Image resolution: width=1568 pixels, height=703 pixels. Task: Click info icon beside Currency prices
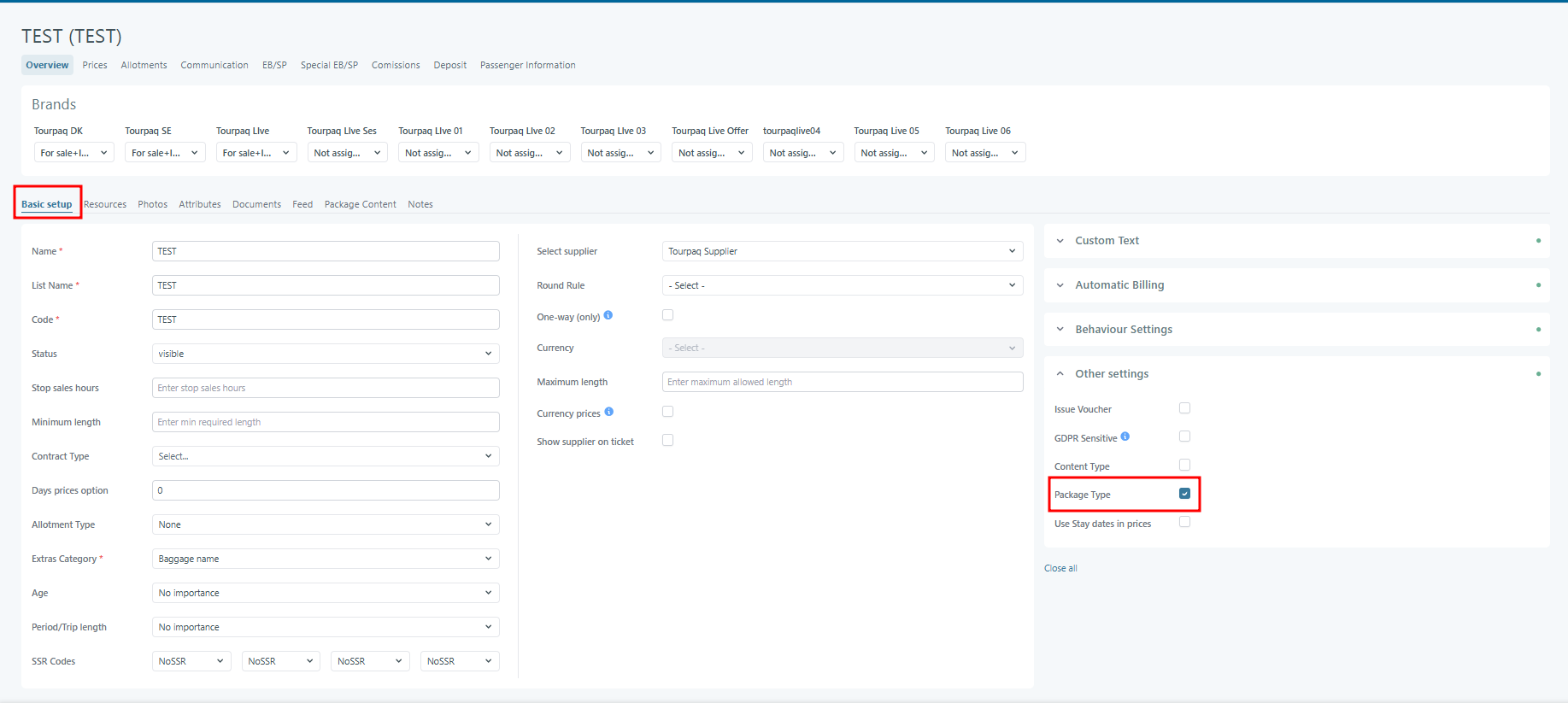coord(609,412)
